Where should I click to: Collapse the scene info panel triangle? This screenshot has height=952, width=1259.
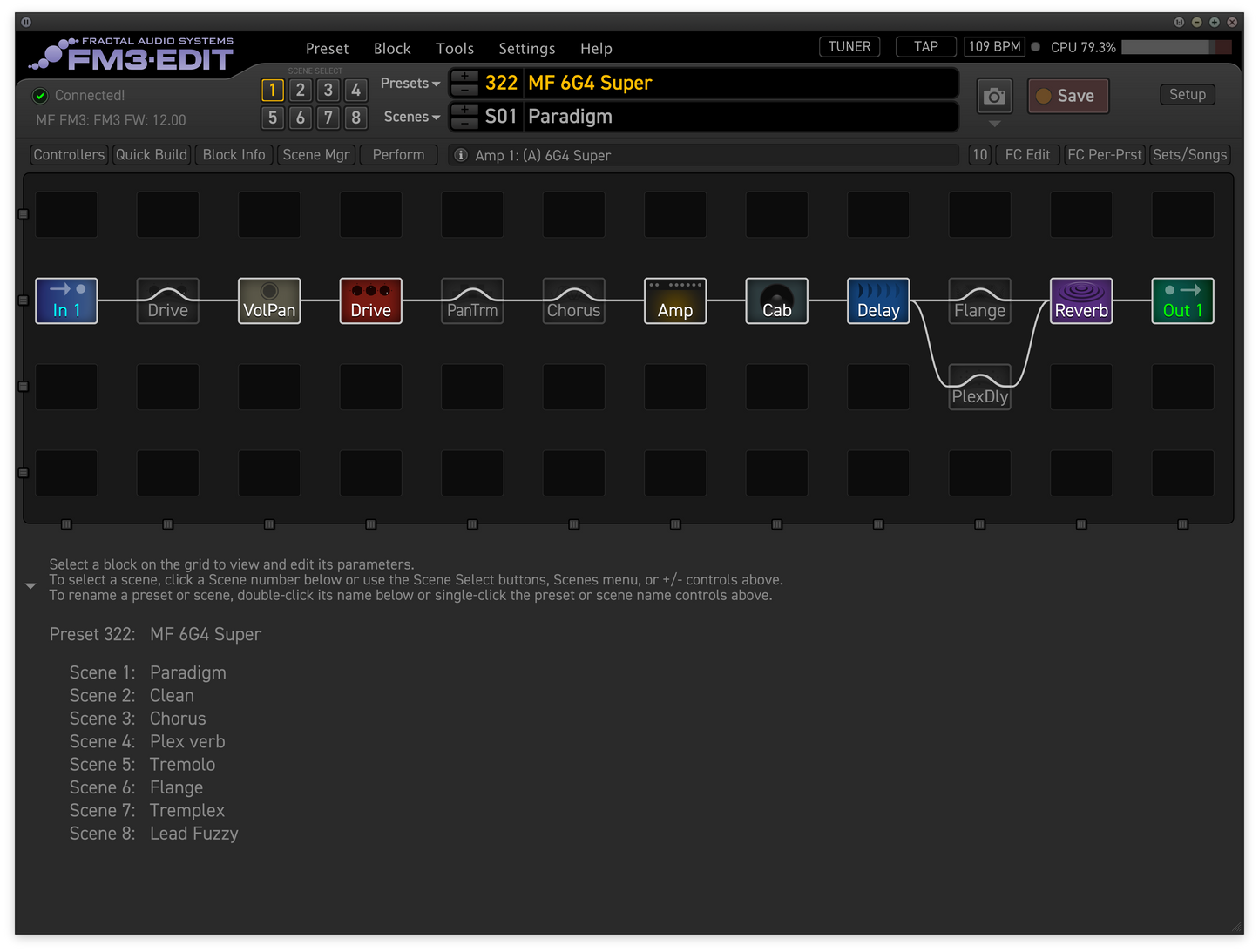[x=30, y=586]
